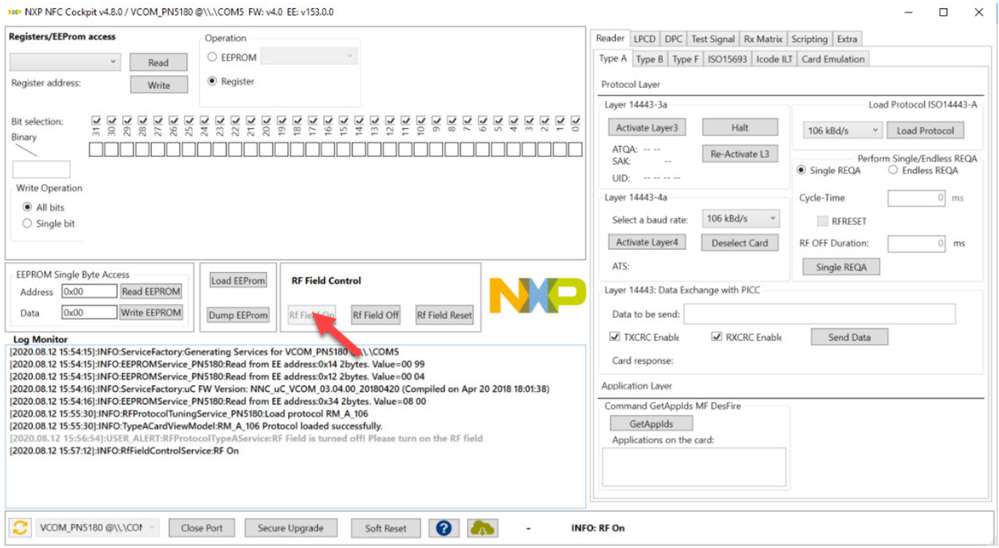
Task: Select the Icode ILT sub-tab
Action: pyautogui.click(x=774, y=59)
